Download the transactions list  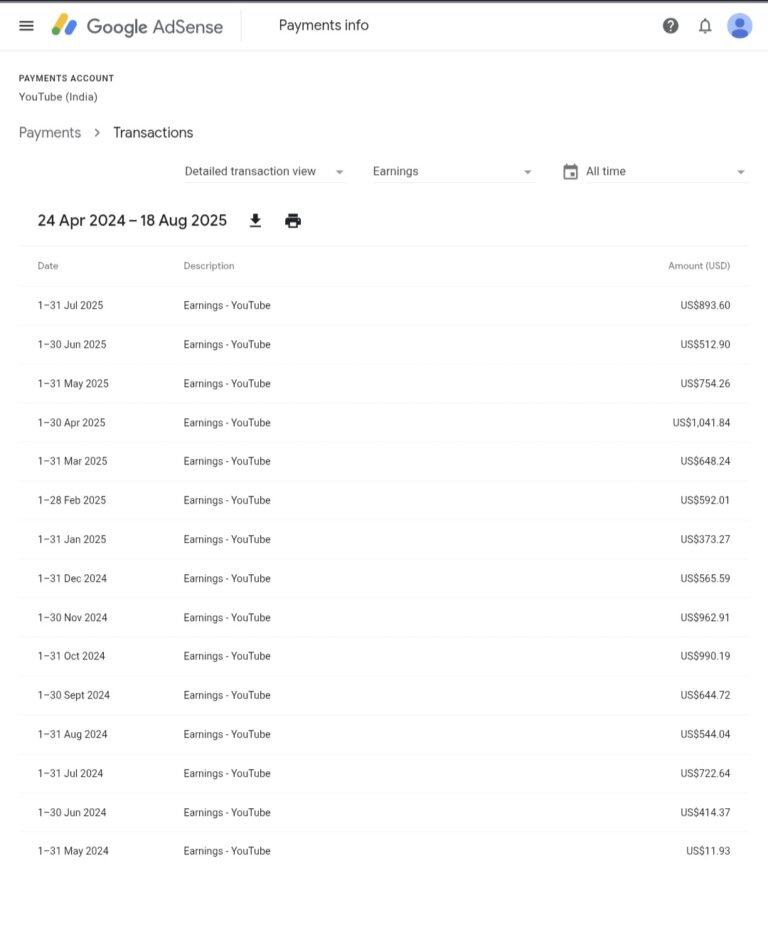255,221
